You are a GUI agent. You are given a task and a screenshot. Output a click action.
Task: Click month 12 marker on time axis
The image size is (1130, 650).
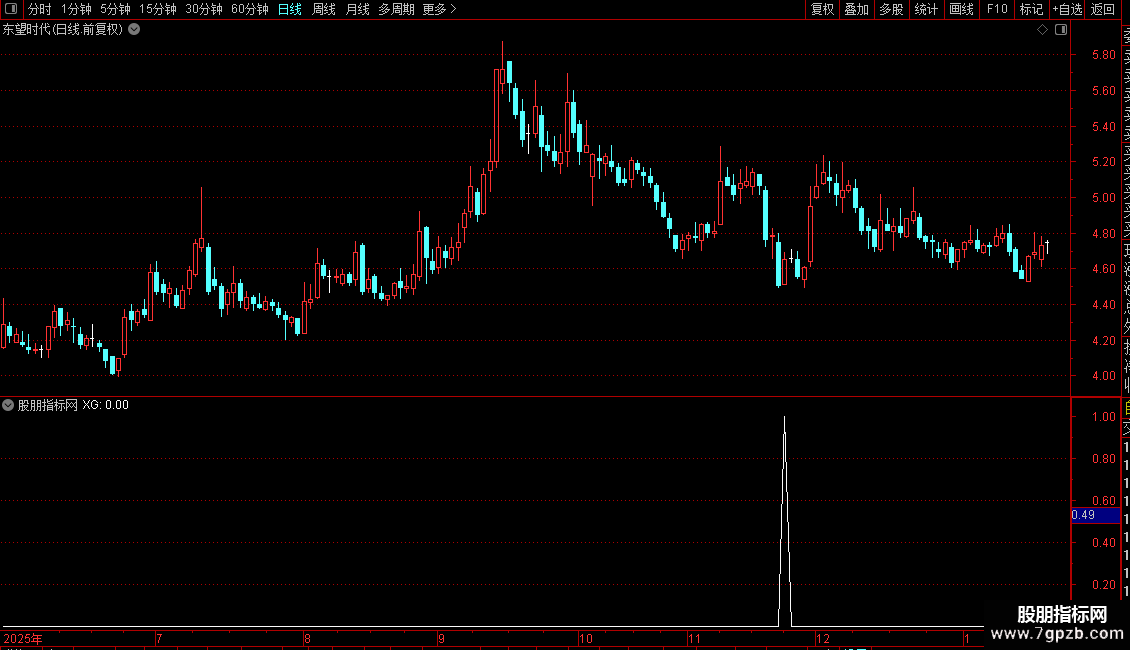(822, 638)
